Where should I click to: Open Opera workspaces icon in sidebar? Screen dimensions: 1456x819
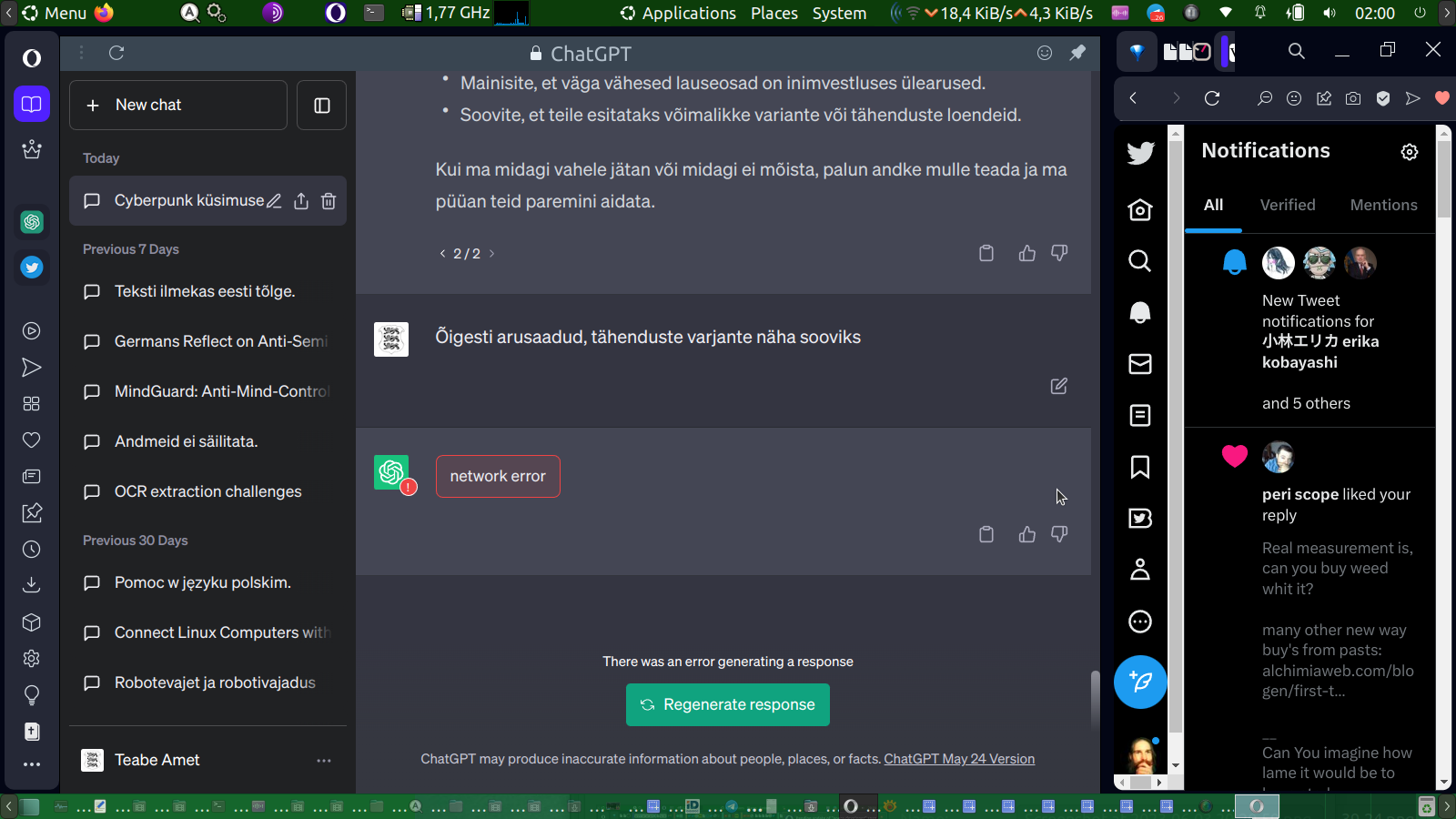(x=32, y=104)
